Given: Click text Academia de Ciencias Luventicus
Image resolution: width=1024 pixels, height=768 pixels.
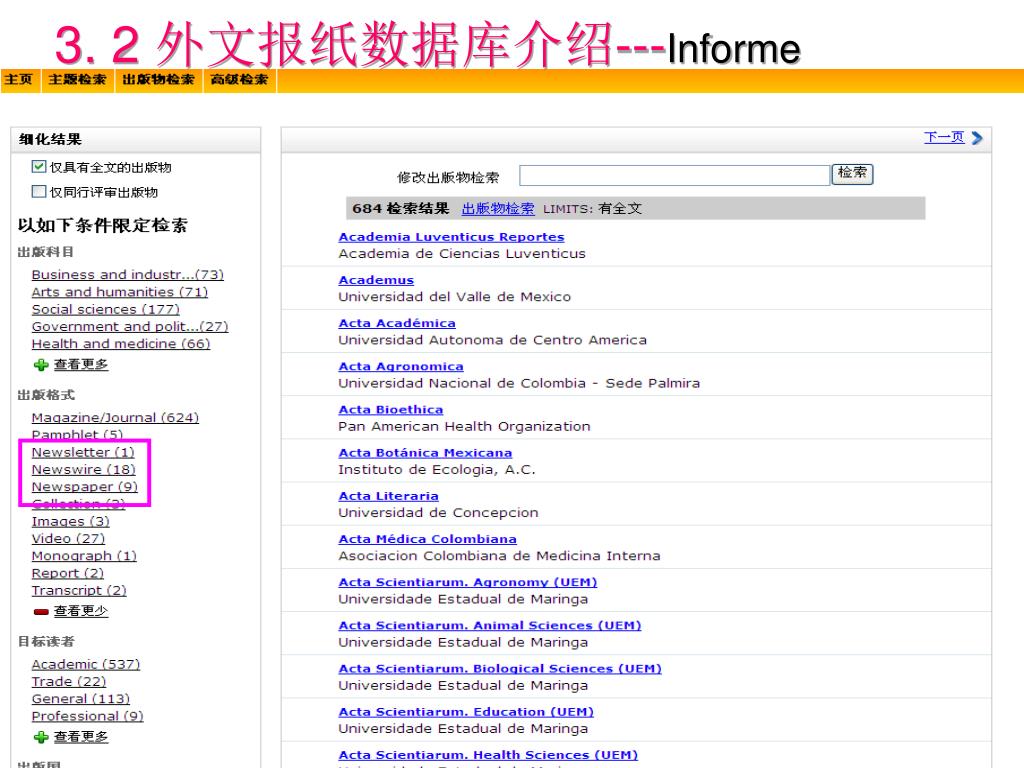Looking at the screenshot, I should coord(462,254).
